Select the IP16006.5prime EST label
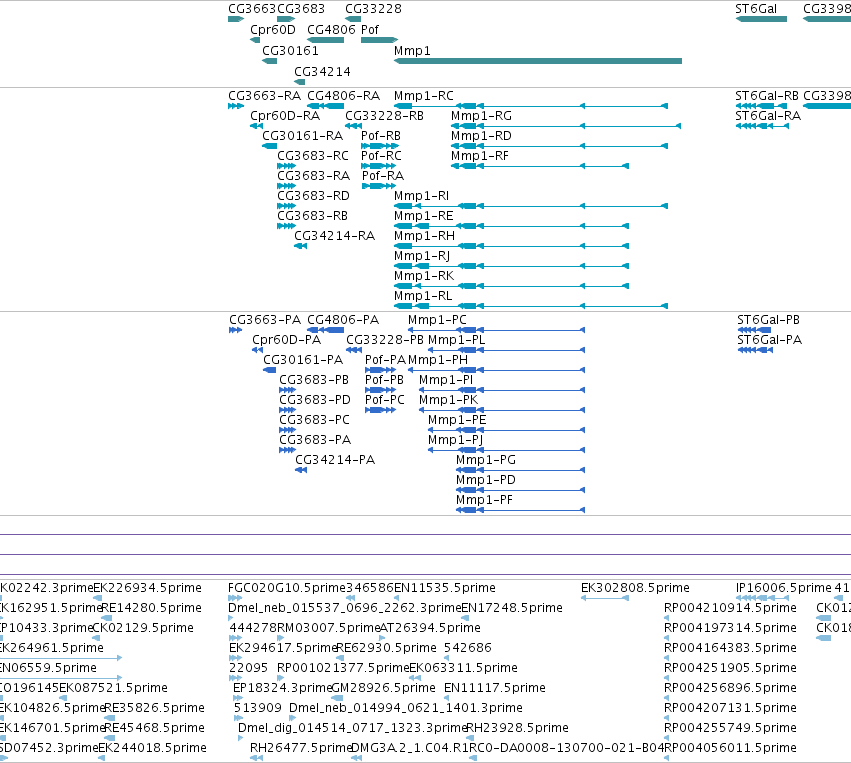Screen dimensions: 851x763 (784, 588)
